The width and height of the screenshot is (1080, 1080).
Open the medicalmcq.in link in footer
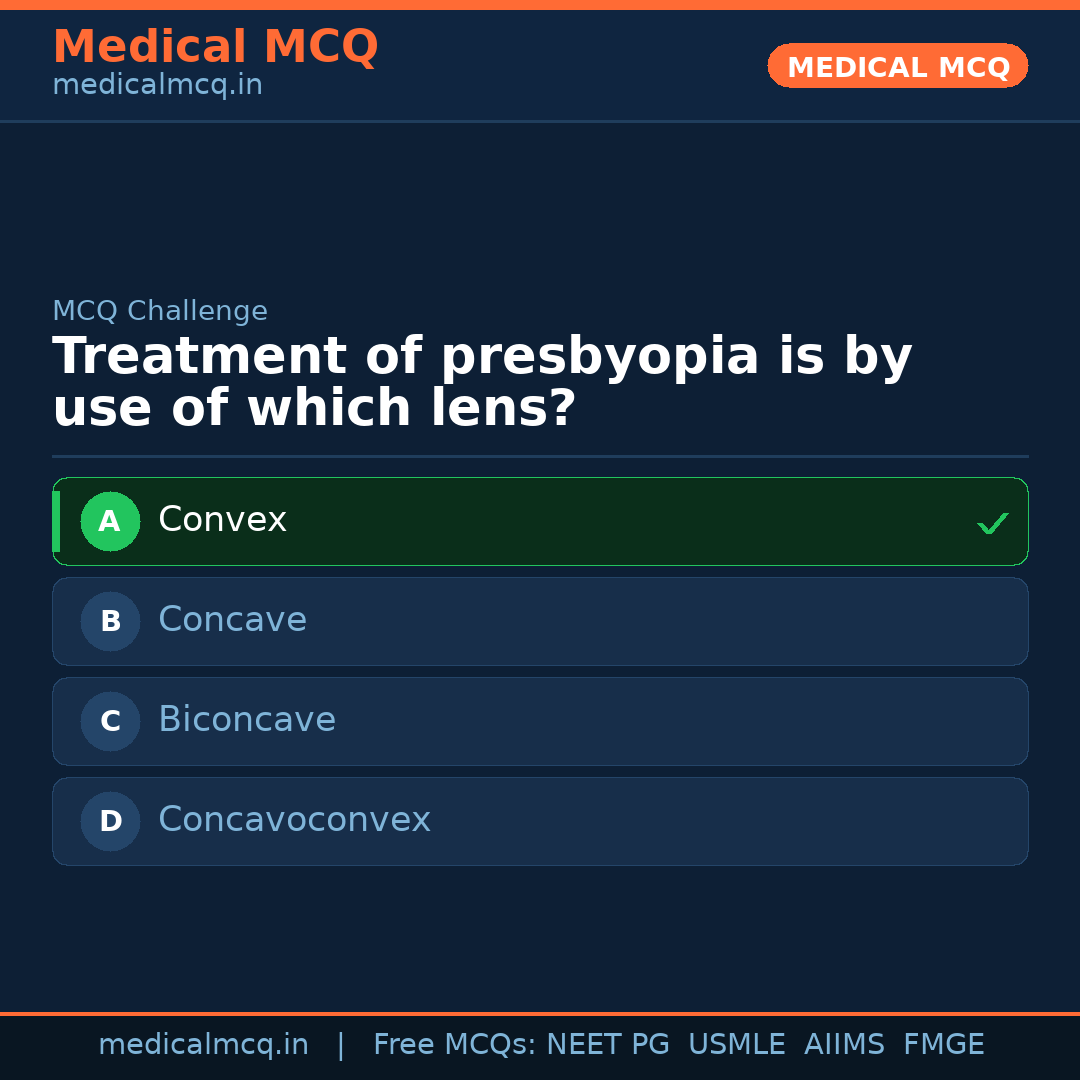(x=203, y=1045)
